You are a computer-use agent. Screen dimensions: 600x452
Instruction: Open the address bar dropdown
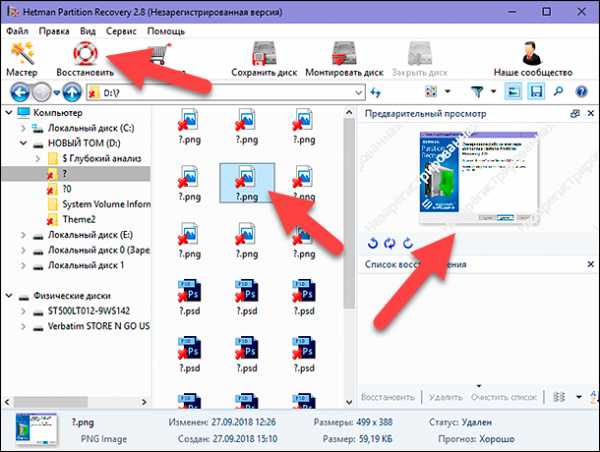[x=358, y=93]
